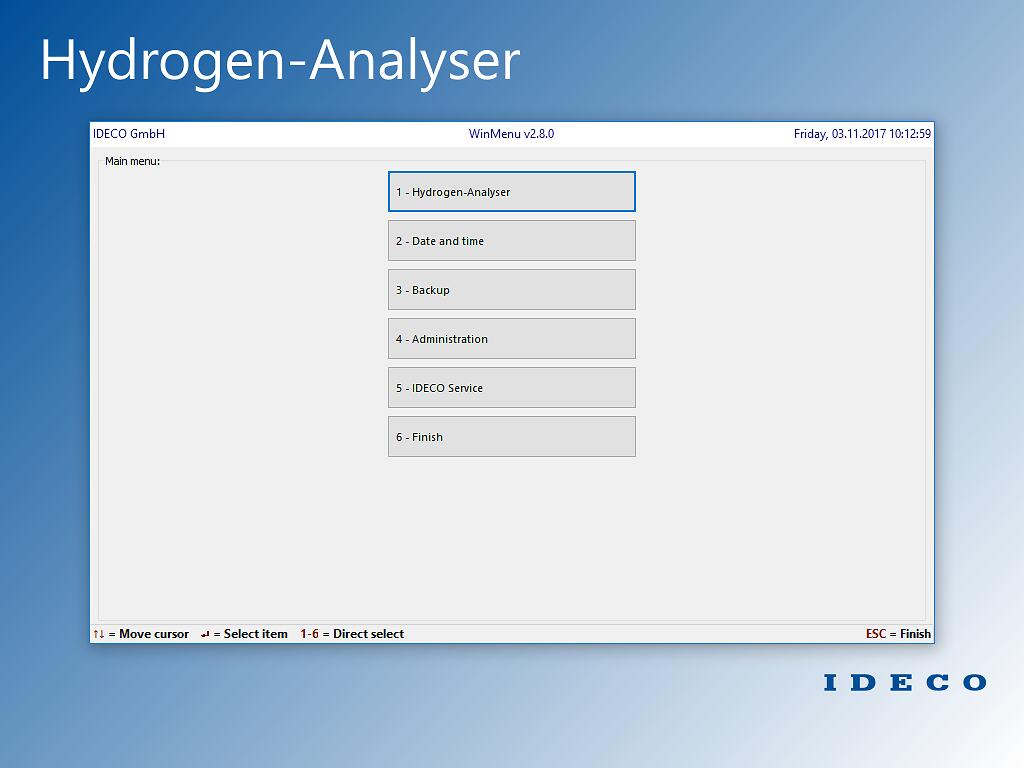Click the Move cursor hint text
The width and height of the screenshot is (1024, 768).
pyautogui.click(x=154, y=634)
